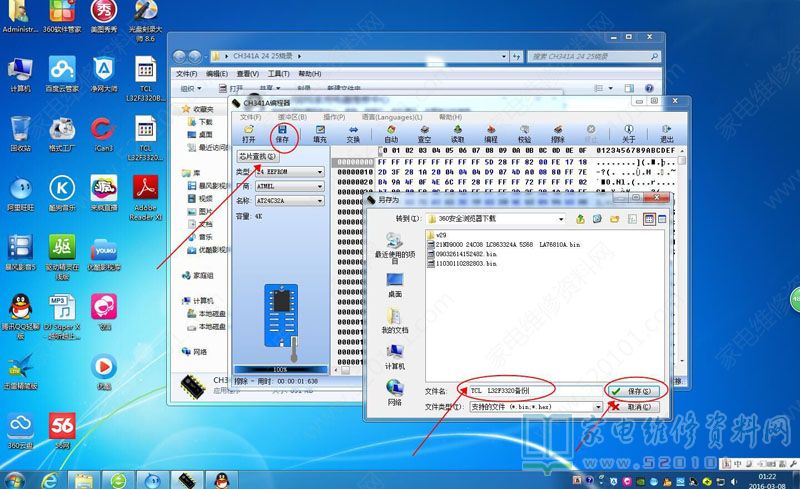Open the Adobe Reader XI desktop icon
Viewport: 800px width, 489px height.
tap(145, 198)
